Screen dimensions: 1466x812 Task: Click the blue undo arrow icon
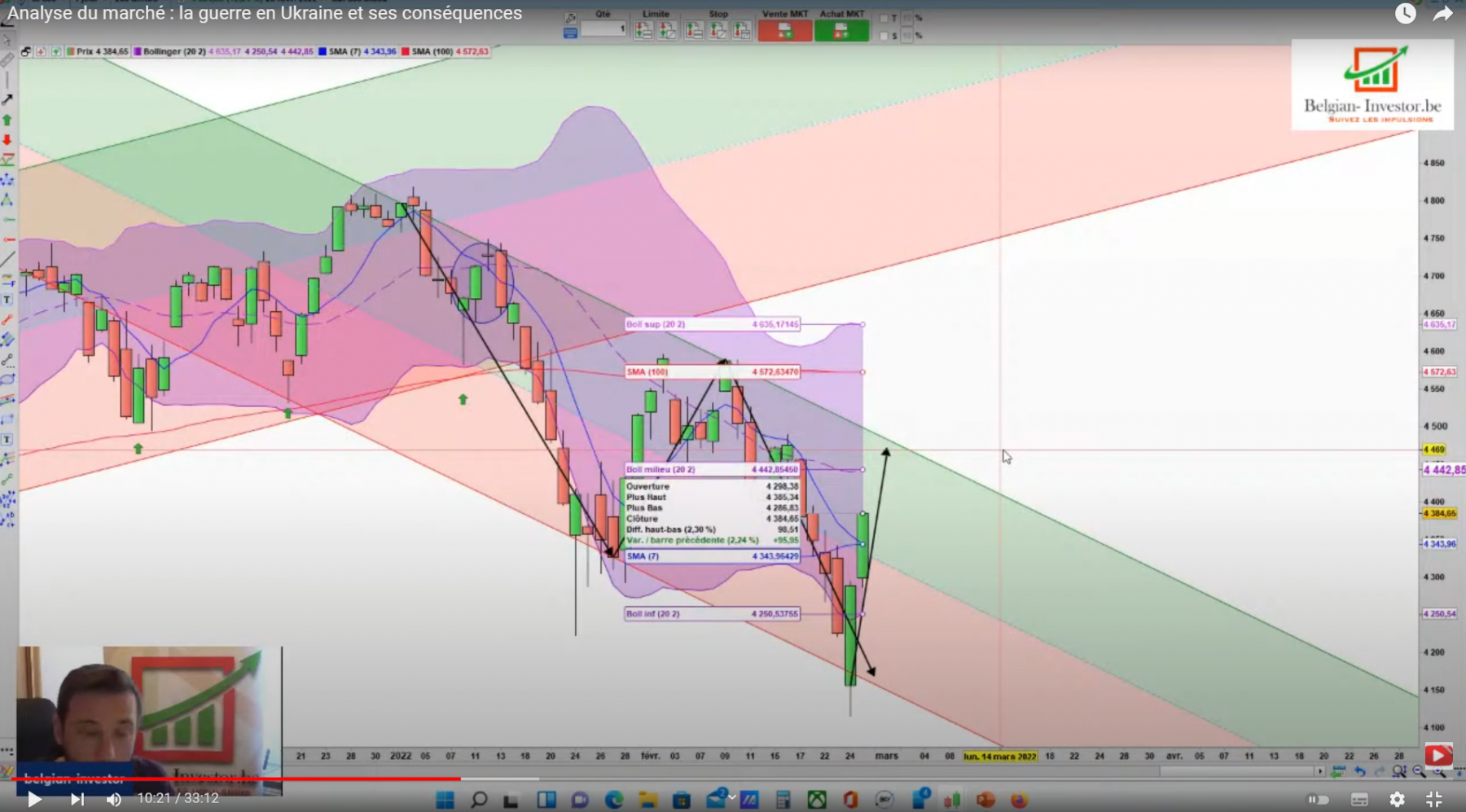pos(1359,771)
